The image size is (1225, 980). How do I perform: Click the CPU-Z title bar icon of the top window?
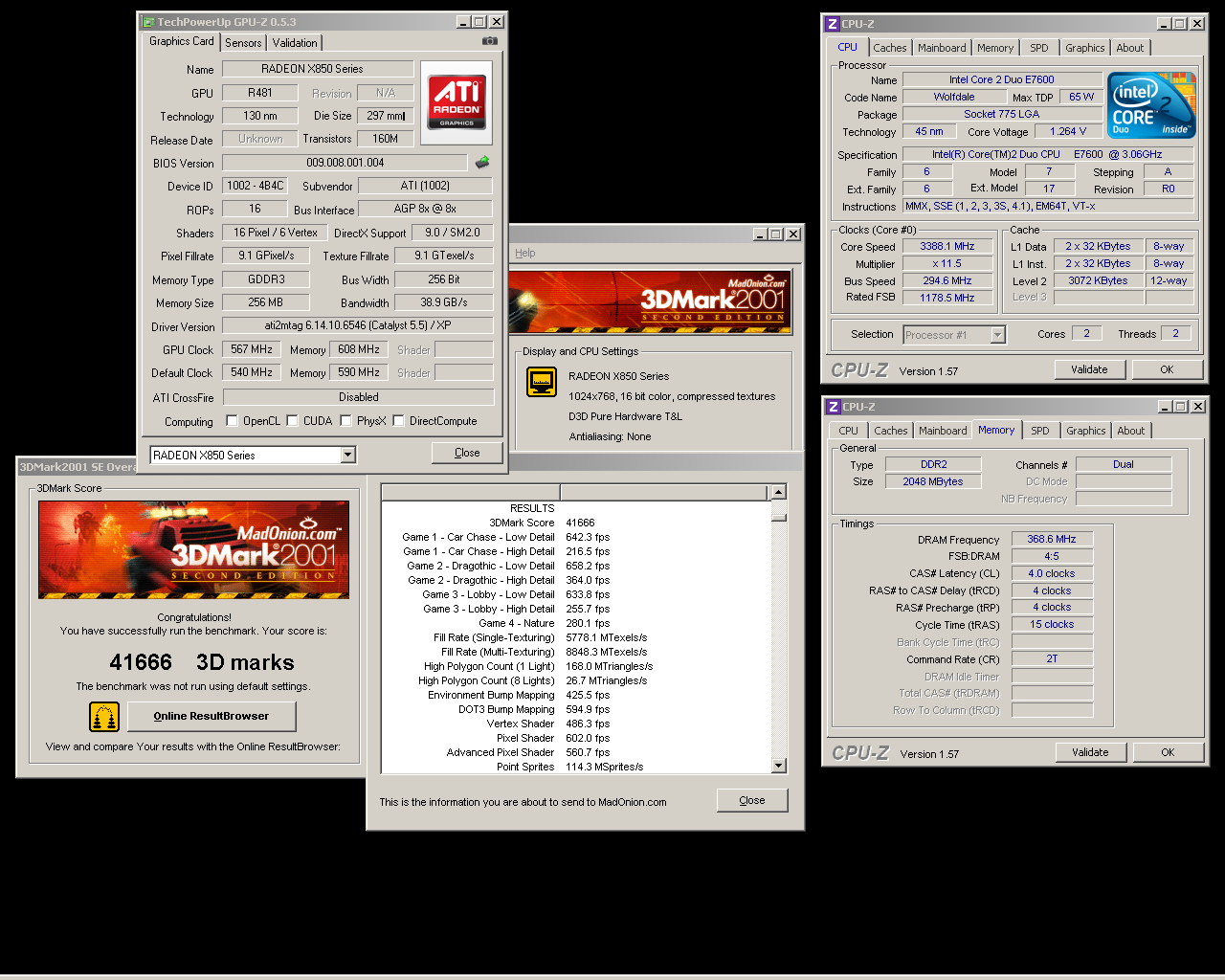[x=833, y=24]
